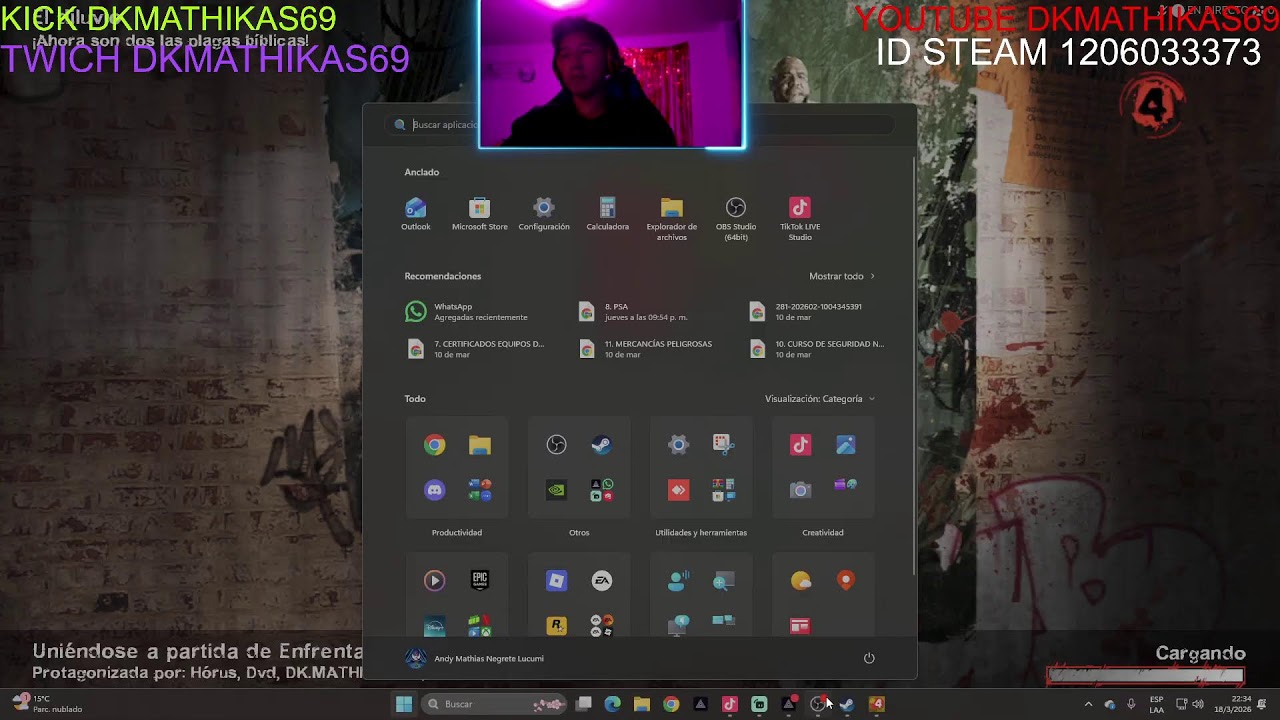The width and height of the screenshot is (1280, 720).
Task: Click power button in Start menu
Action: click(x=869, y=658)
